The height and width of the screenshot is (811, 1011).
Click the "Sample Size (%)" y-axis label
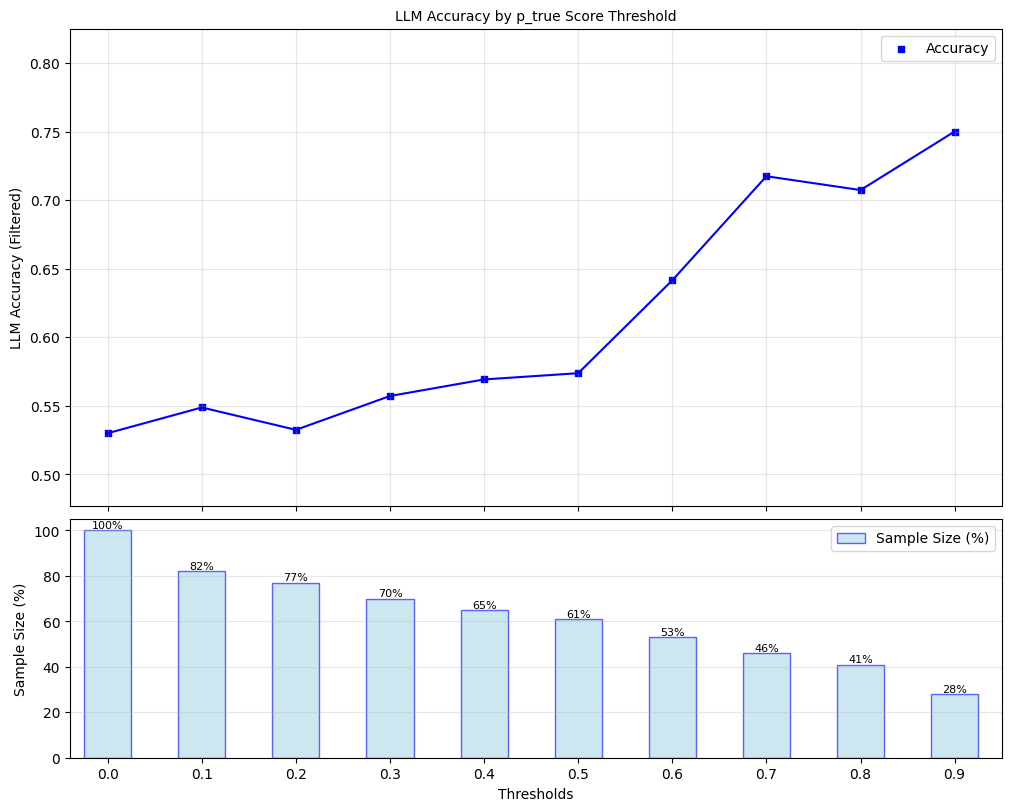[20, 638]
